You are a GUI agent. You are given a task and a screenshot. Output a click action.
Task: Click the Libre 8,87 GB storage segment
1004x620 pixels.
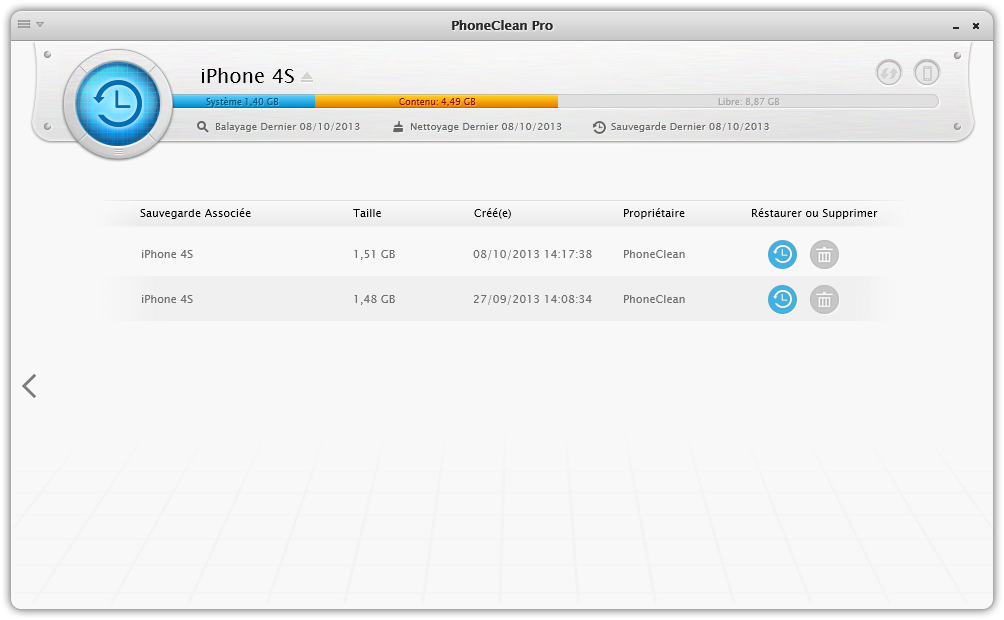coord(748,101)
